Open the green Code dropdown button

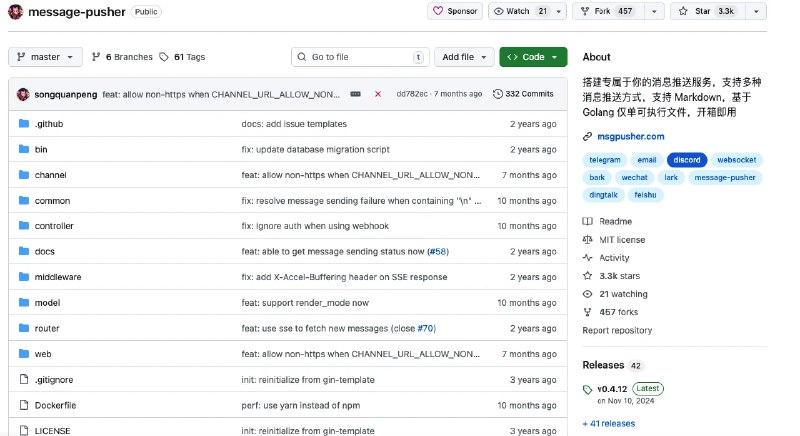tap(533, 57)
